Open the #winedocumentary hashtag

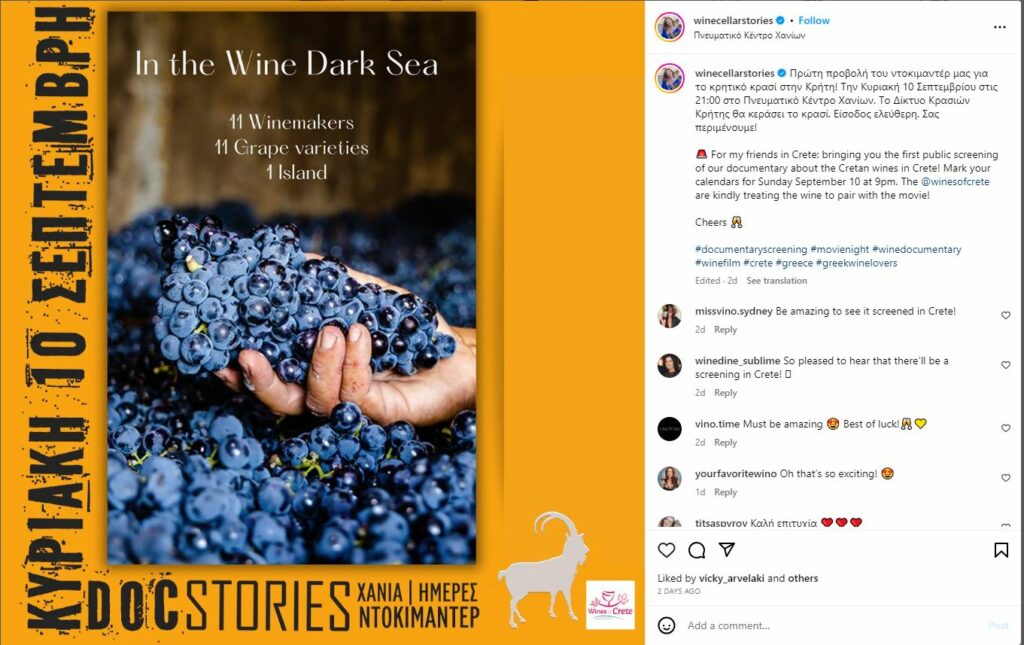[x=917, y=249]
